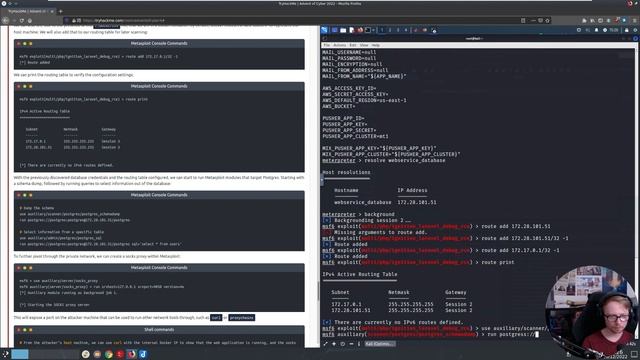Viewport: 640px width, 360px height.
Task: Click the curl tag in page text
Action: pos(216,317)
